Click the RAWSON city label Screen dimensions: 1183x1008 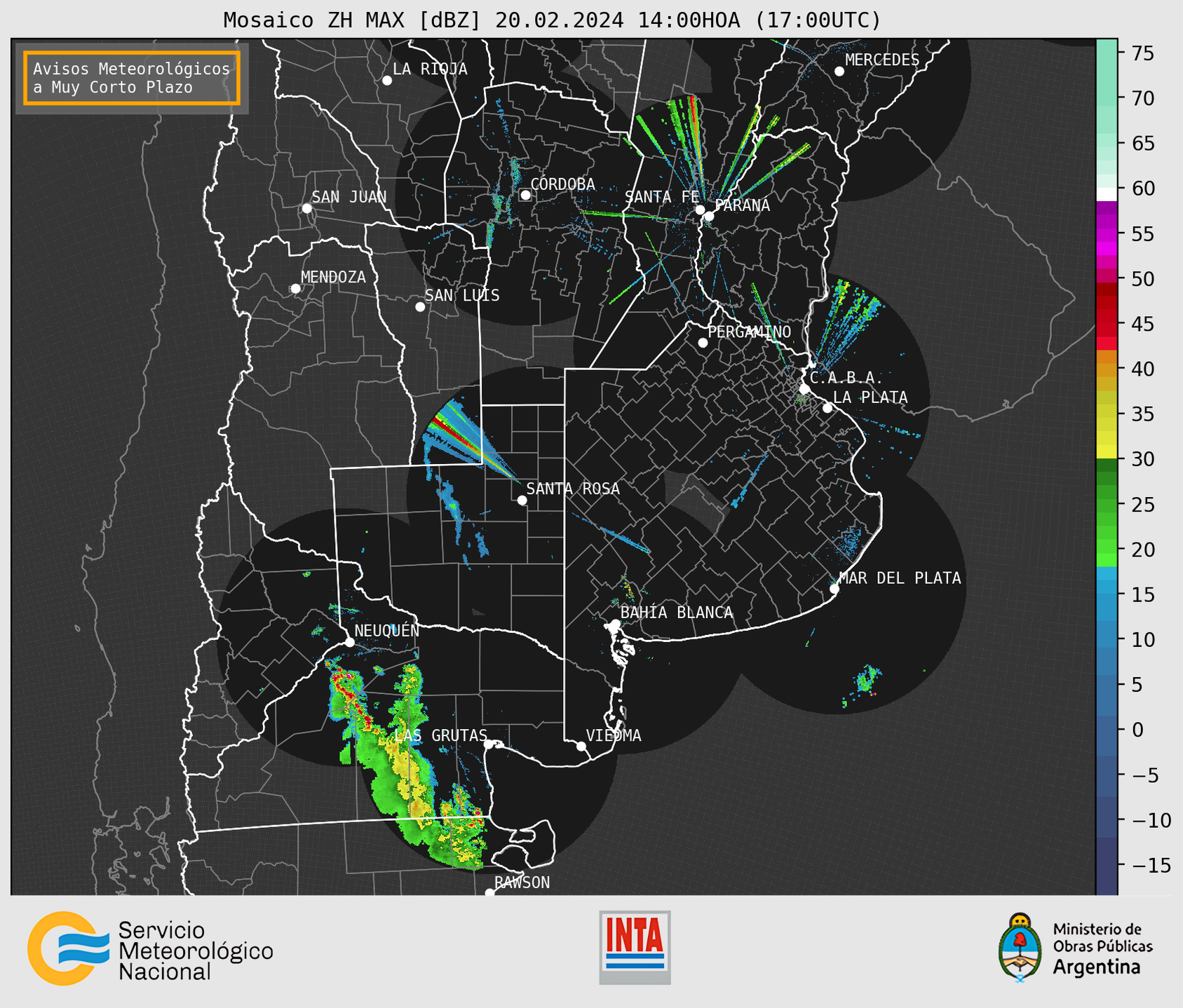tap(522, 883)
